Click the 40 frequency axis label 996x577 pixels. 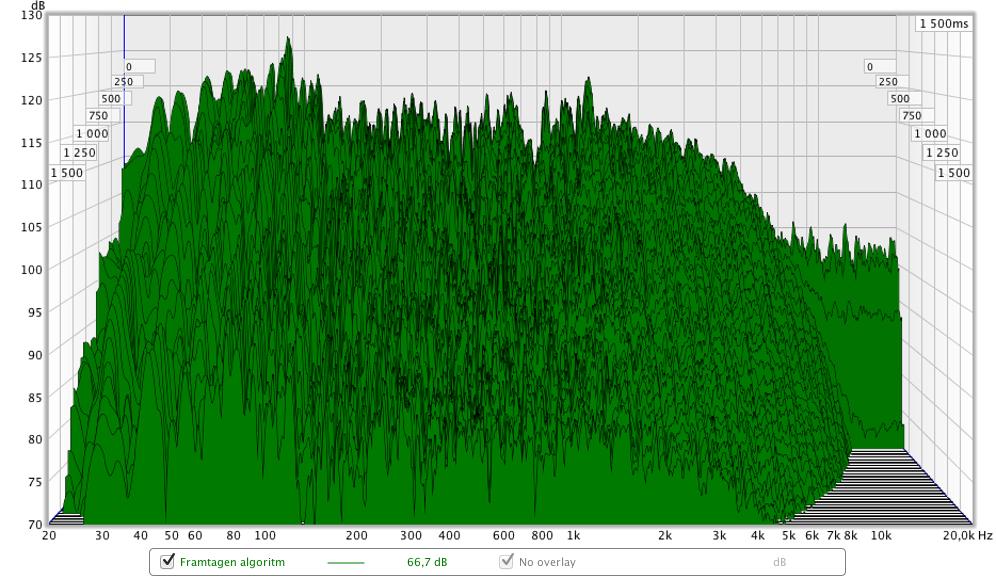coord(140,536)
